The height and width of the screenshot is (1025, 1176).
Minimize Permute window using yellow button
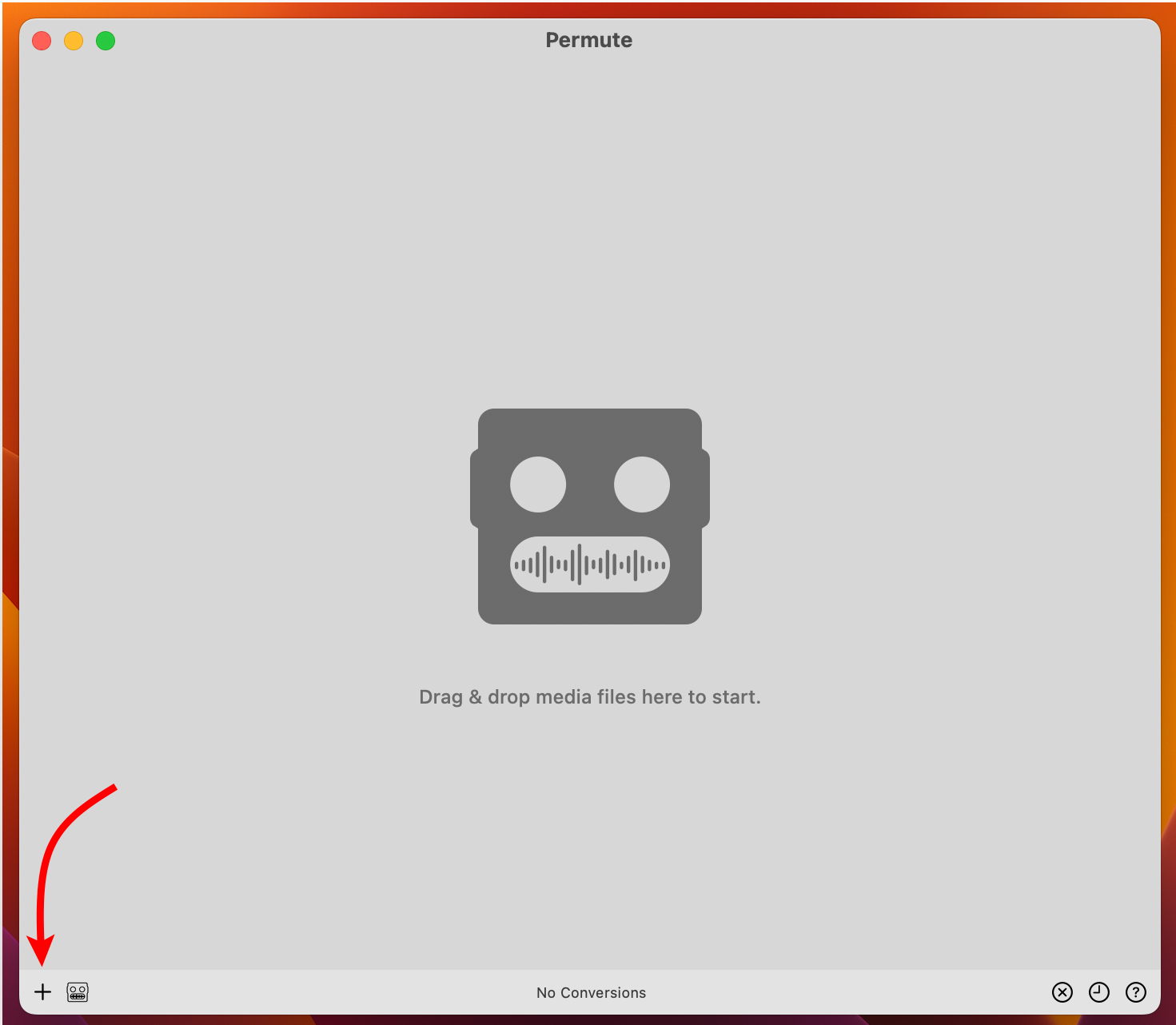click(74, 41)
